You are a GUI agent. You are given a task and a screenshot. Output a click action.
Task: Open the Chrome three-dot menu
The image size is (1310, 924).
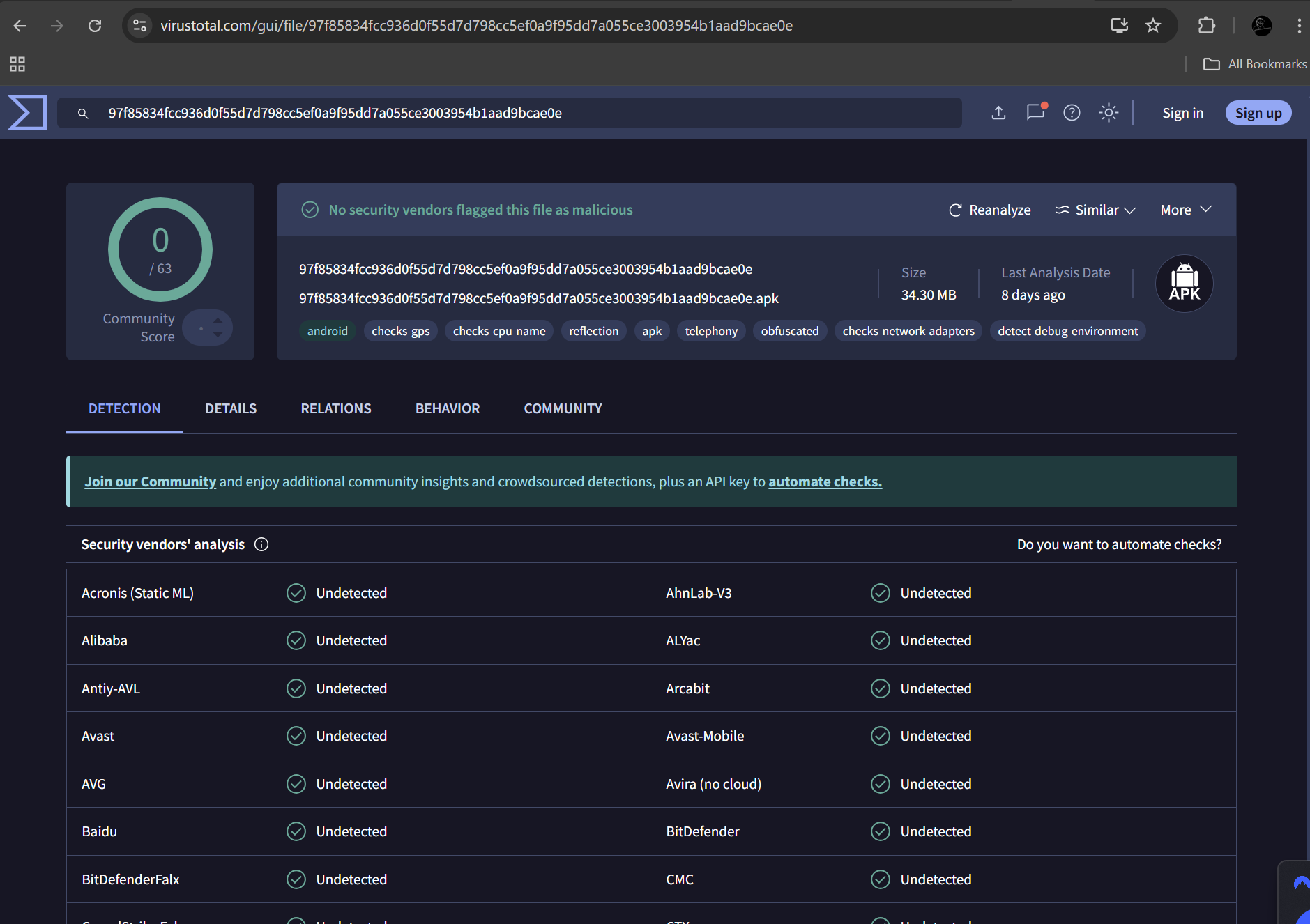pyautogui.click(x=1299, y=26)
